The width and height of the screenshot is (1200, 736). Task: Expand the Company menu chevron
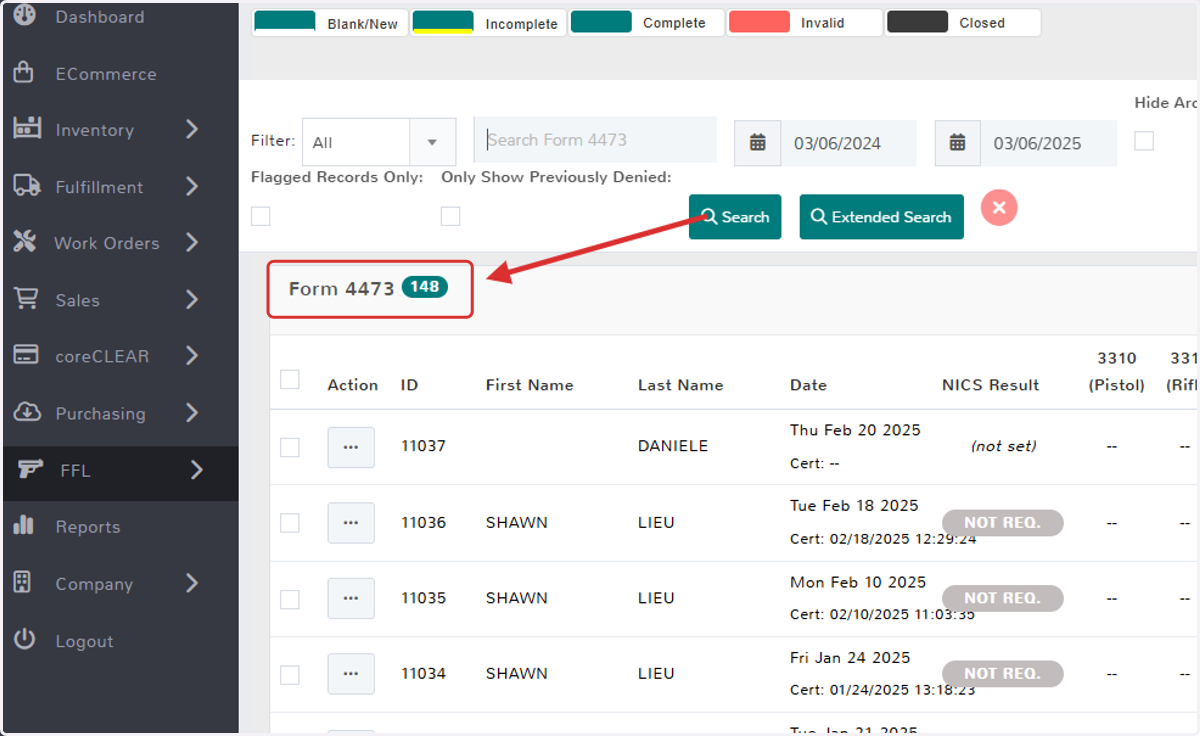[192, 583]
